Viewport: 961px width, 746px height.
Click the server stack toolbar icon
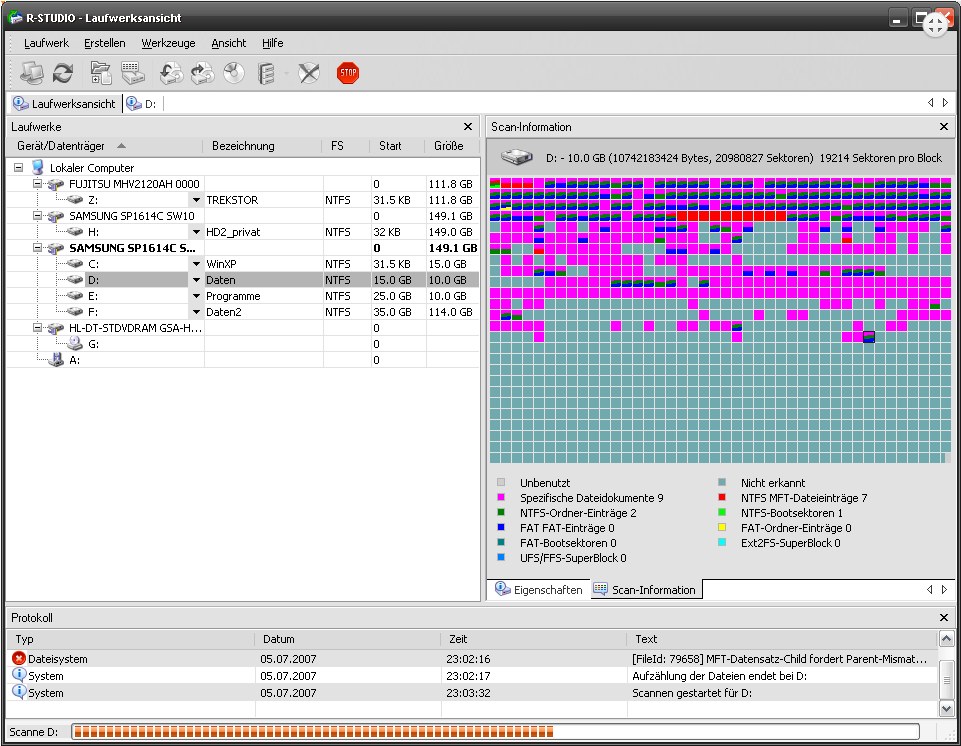tap(266, 72)
